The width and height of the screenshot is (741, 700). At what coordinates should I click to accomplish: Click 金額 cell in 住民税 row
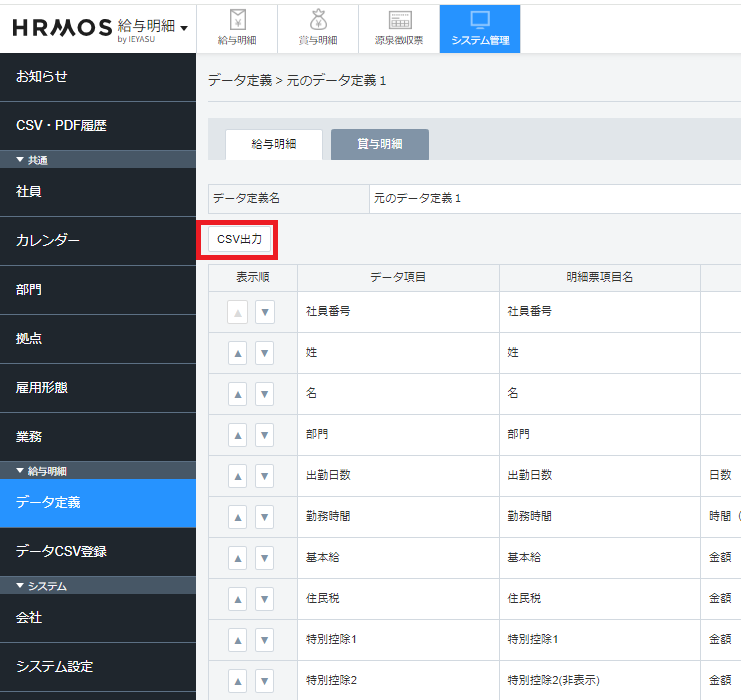[x=720, y=599]
